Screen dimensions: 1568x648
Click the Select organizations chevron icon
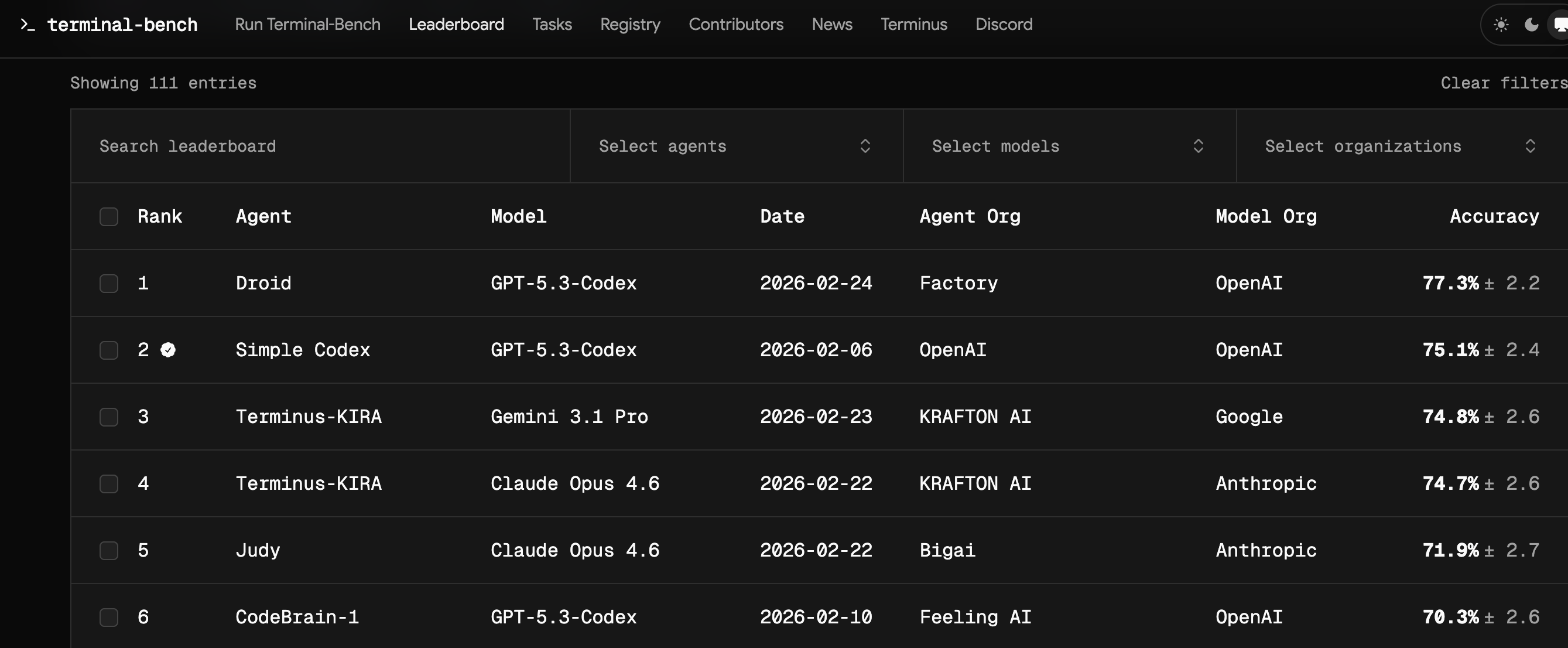pos(1532,146)
